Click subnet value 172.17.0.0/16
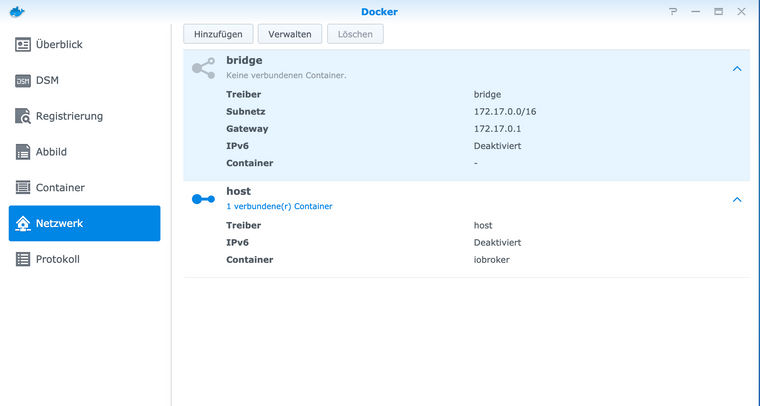The width and height of the screenshot is (760, 406). coord(505,112)
